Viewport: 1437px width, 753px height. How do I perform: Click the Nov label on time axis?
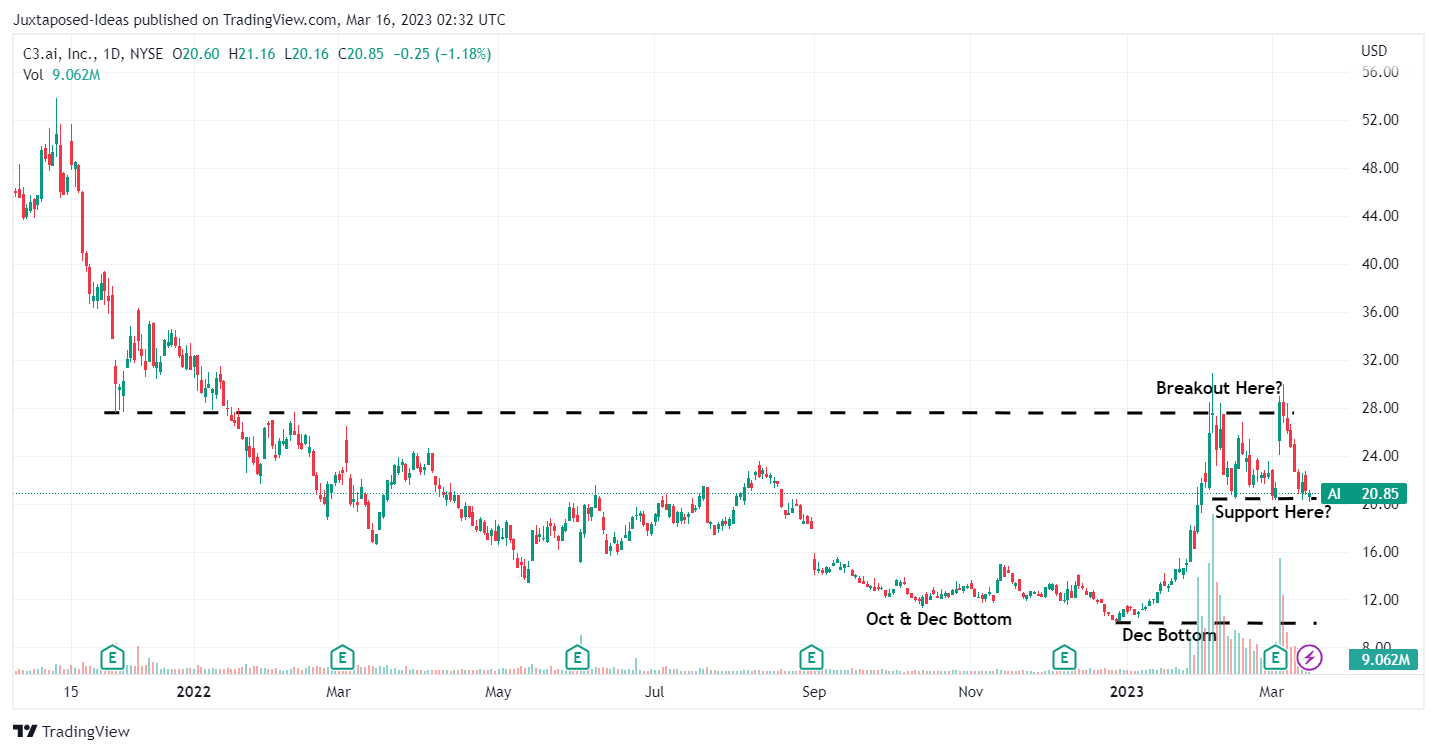(968, 692)
